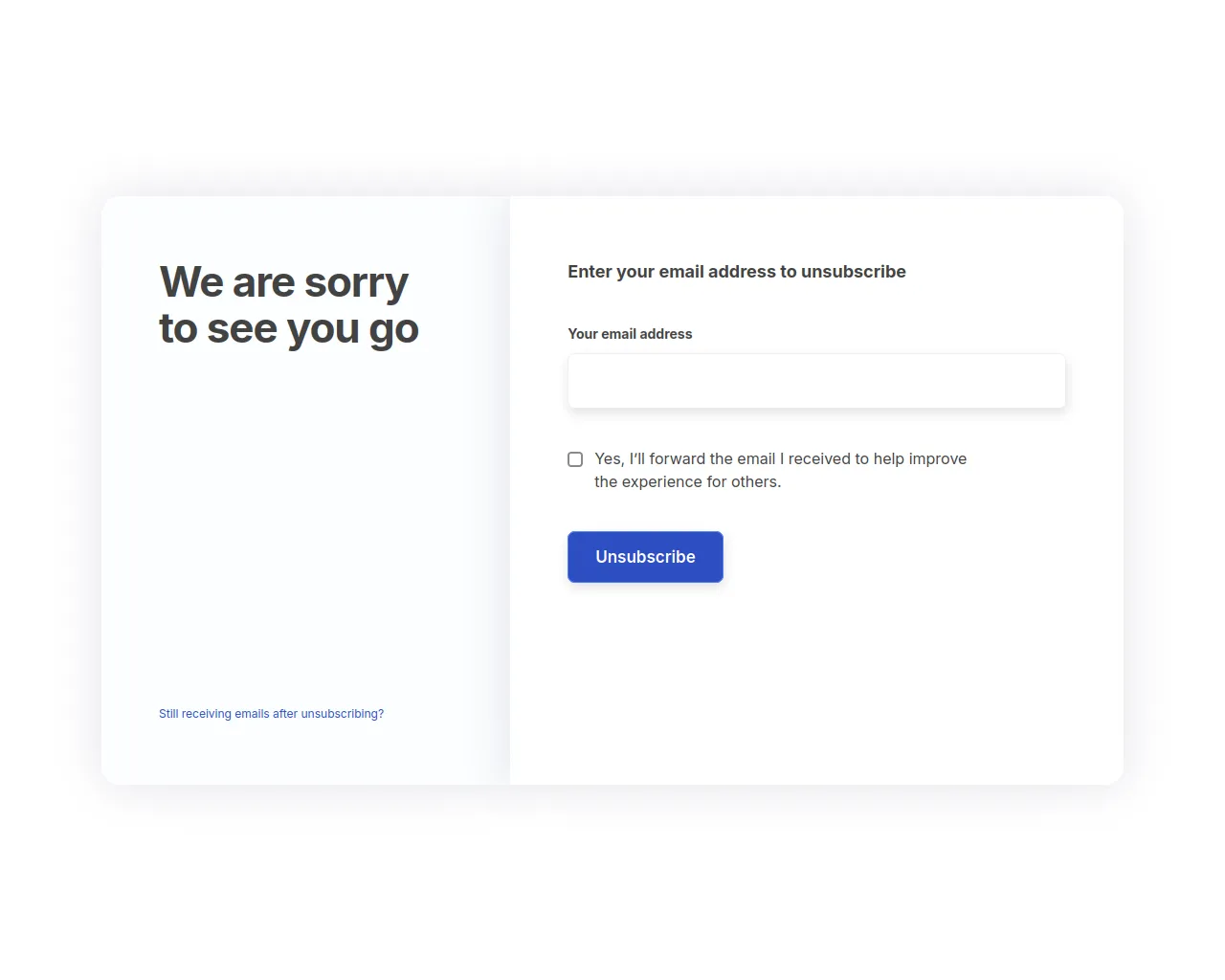Click the word 'Unsubscribe' on the blue button
The height and width of the screenshot is (980, 1225).
645,557
